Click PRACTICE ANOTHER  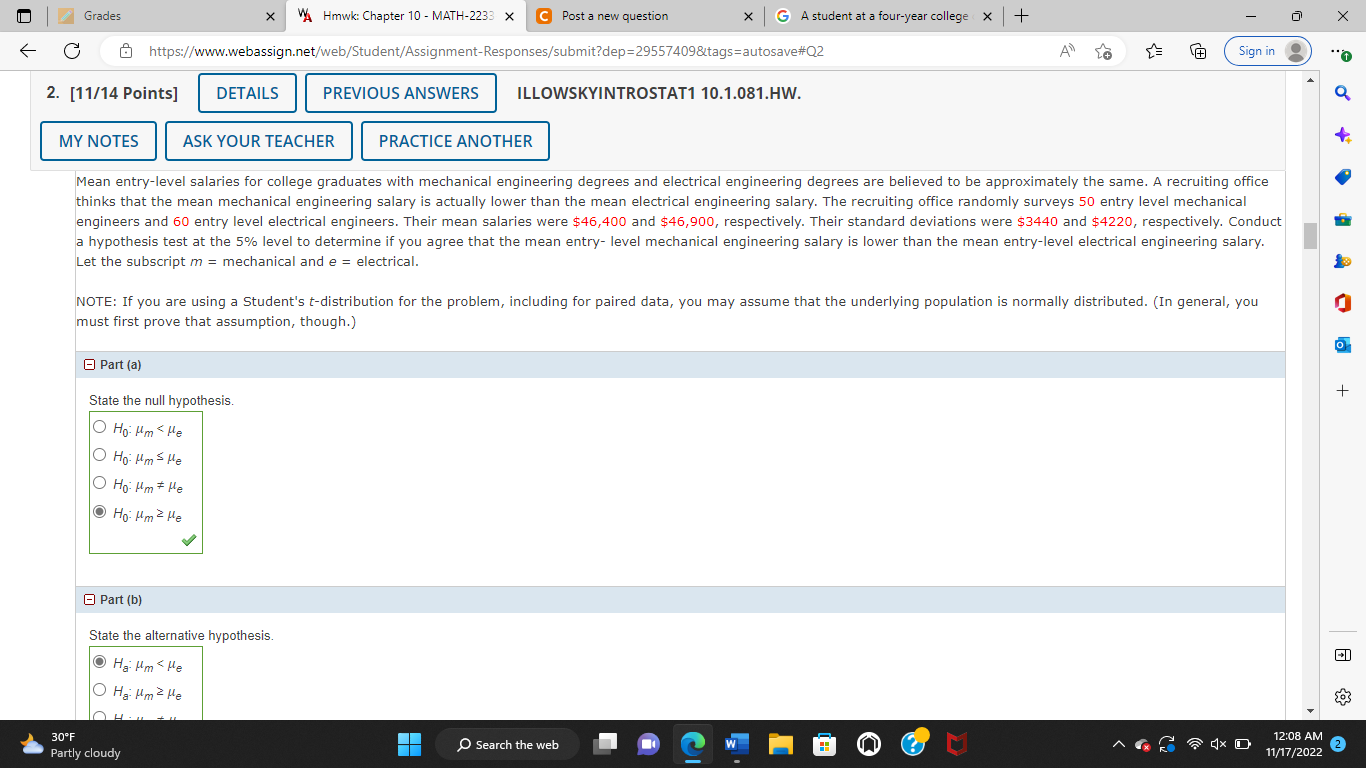pyautogui.click(x=455, y=141)
